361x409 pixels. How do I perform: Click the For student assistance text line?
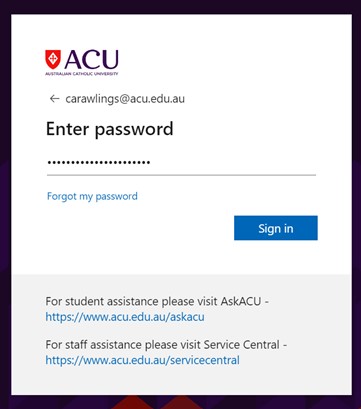tap(157, 301)
